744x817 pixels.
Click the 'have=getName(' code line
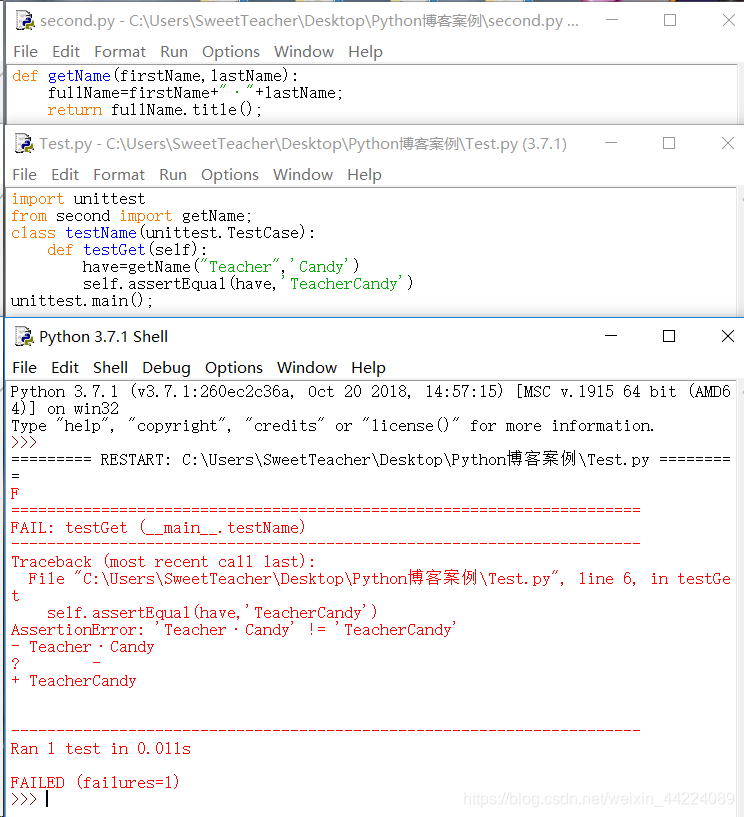coord(221,267)
